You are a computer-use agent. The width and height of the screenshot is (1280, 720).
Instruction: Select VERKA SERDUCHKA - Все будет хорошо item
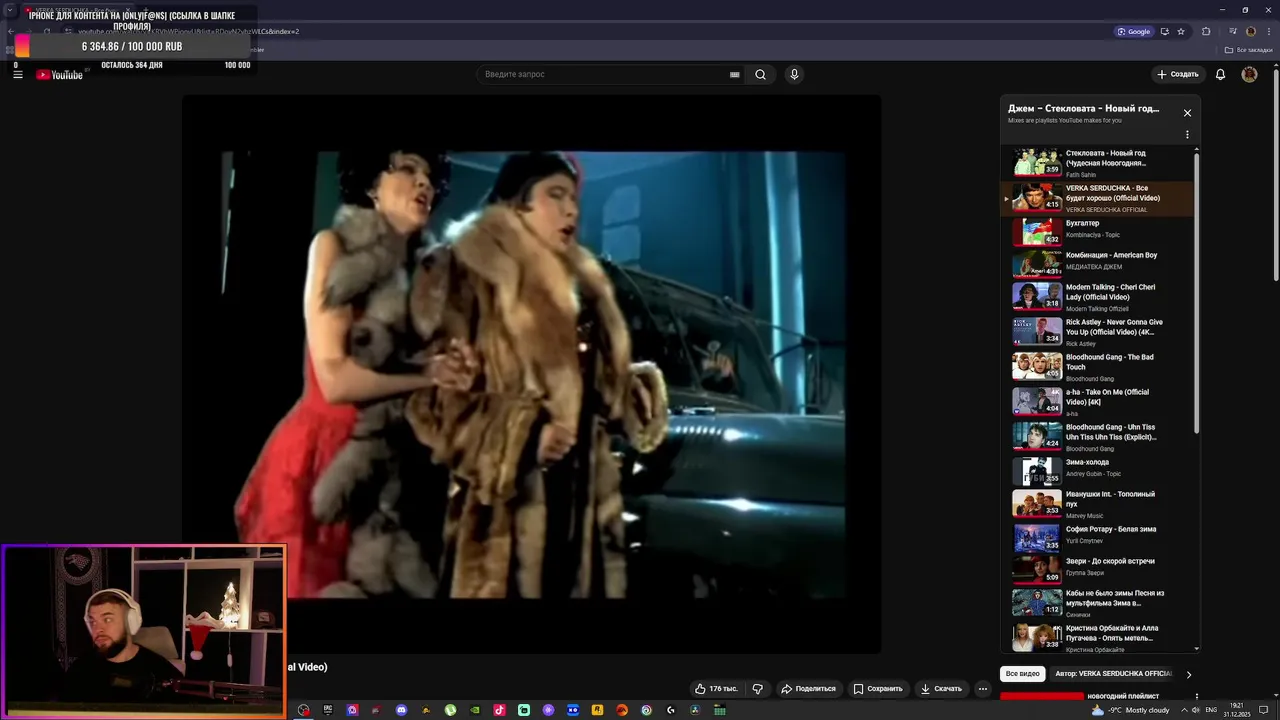(x=1097, y=198)
